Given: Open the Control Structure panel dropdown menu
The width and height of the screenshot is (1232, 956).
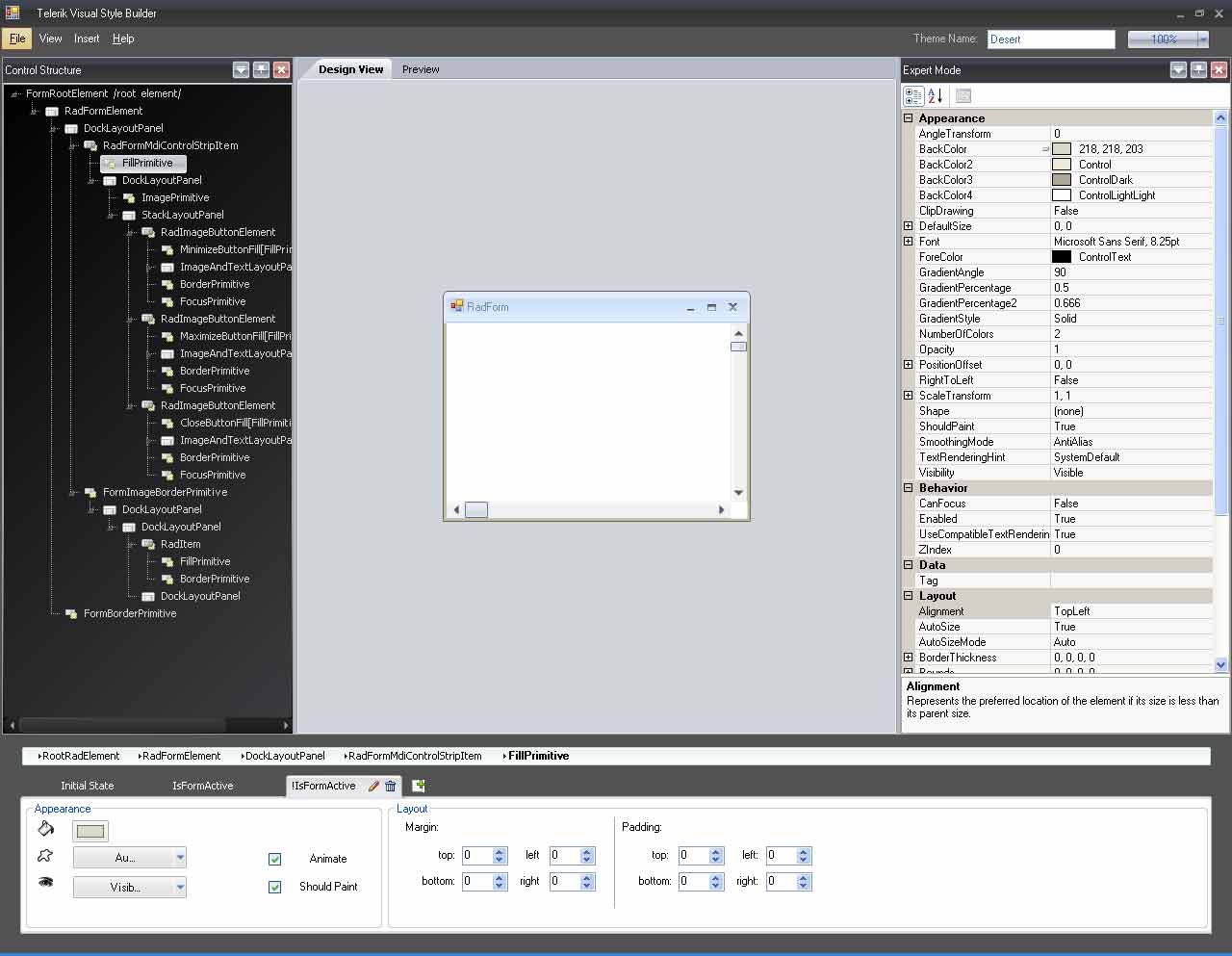Looking at the screenshot, I should tap(241, 69).
